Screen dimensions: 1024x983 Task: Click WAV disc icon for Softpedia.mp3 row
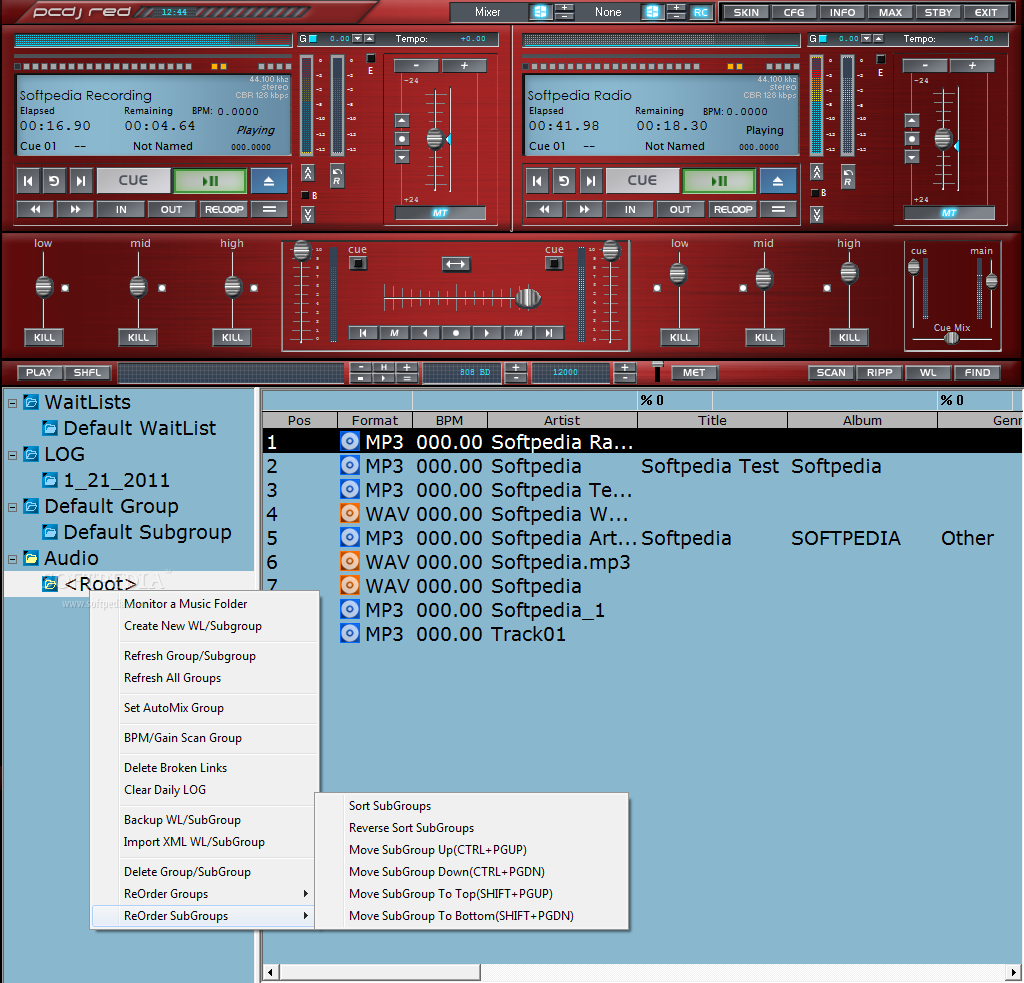point(350,562)
